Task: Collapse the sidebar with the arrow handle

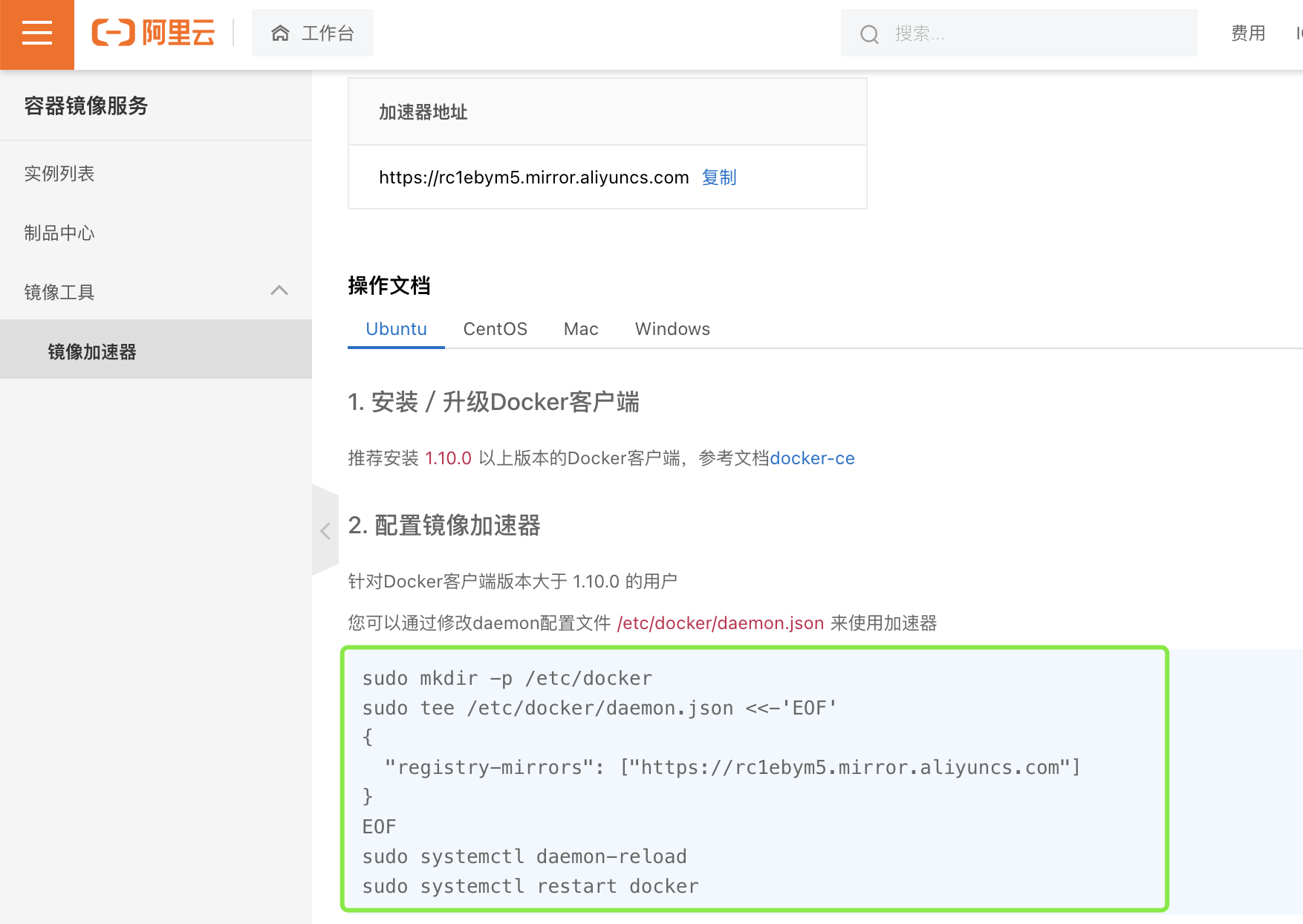Action: (325, 530)
